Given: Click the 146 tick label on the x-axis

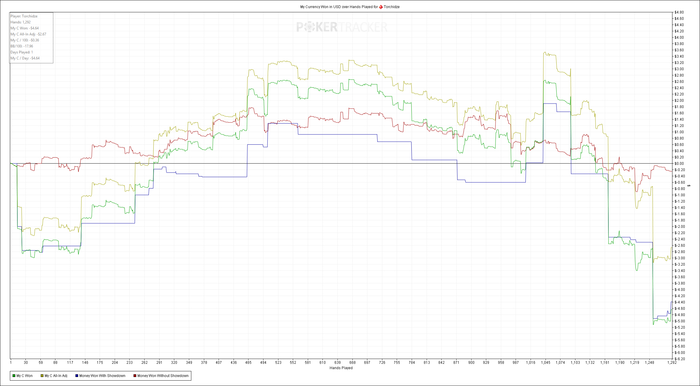Looking at the screenshot, I should [85, 363].
